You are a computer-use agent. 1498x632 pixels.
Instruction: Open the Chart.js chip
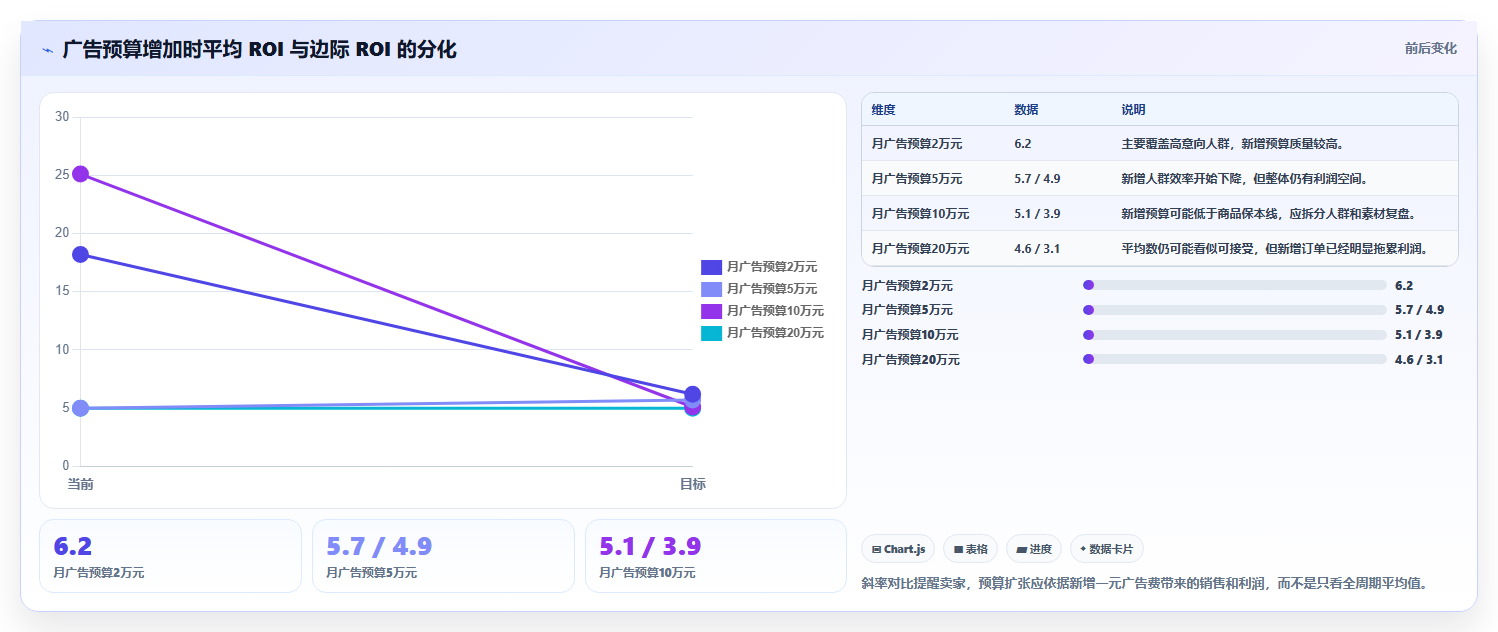[x=898, y=549]
